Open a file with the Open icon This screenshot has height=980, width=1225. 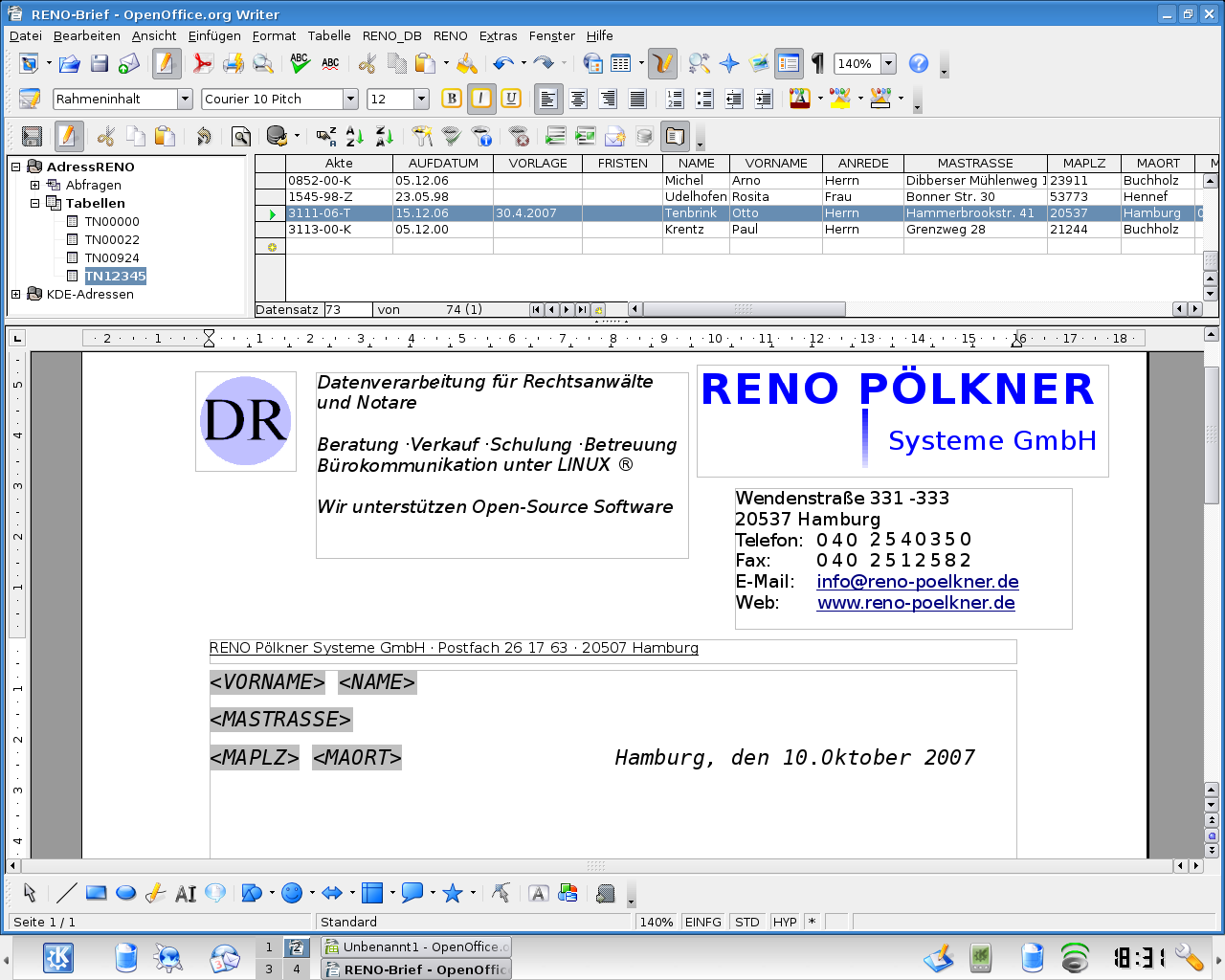69,63
